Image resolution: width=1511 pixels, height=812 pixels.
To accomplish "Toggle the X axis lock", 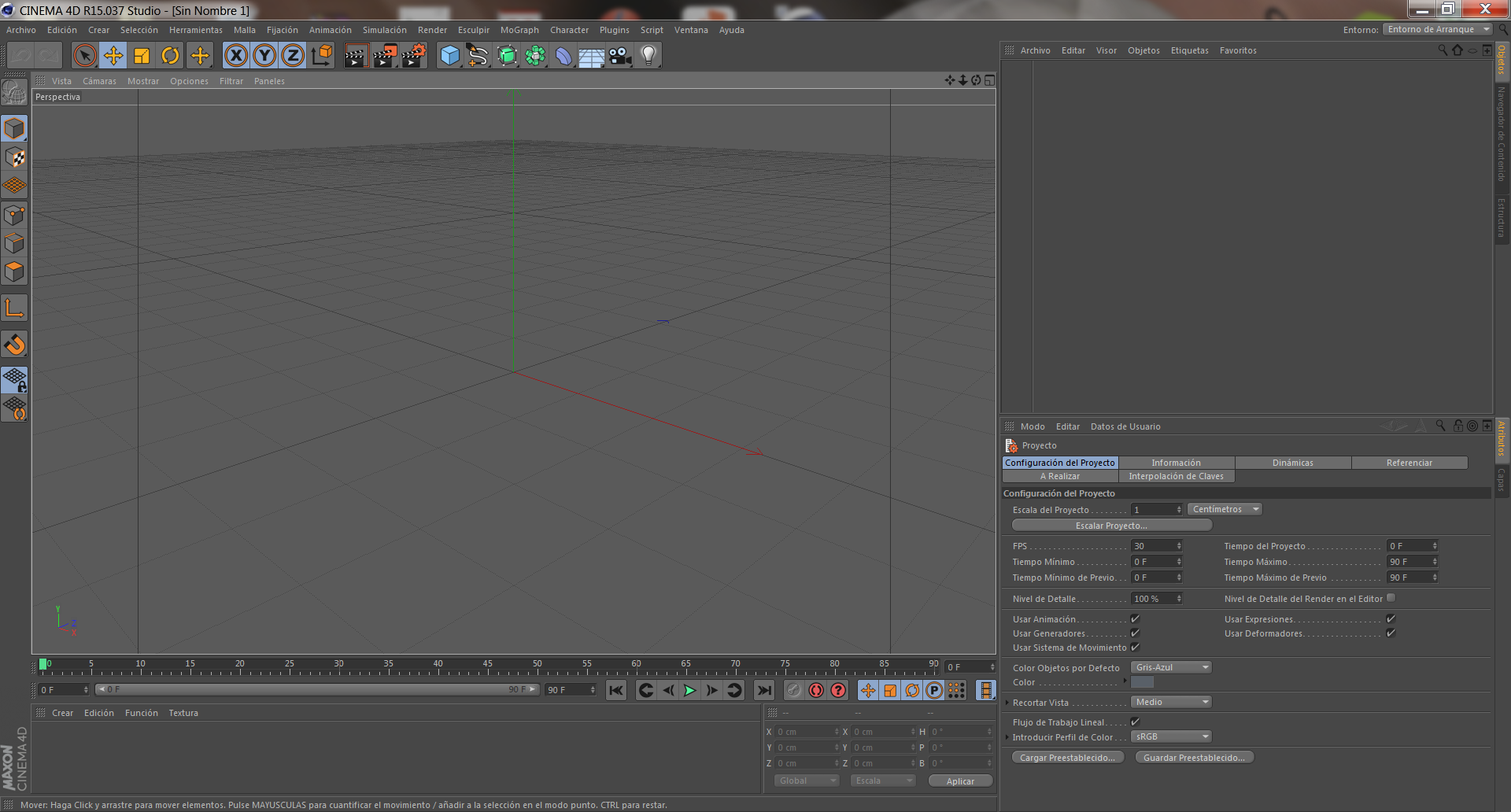I will [x=236, y=56].
